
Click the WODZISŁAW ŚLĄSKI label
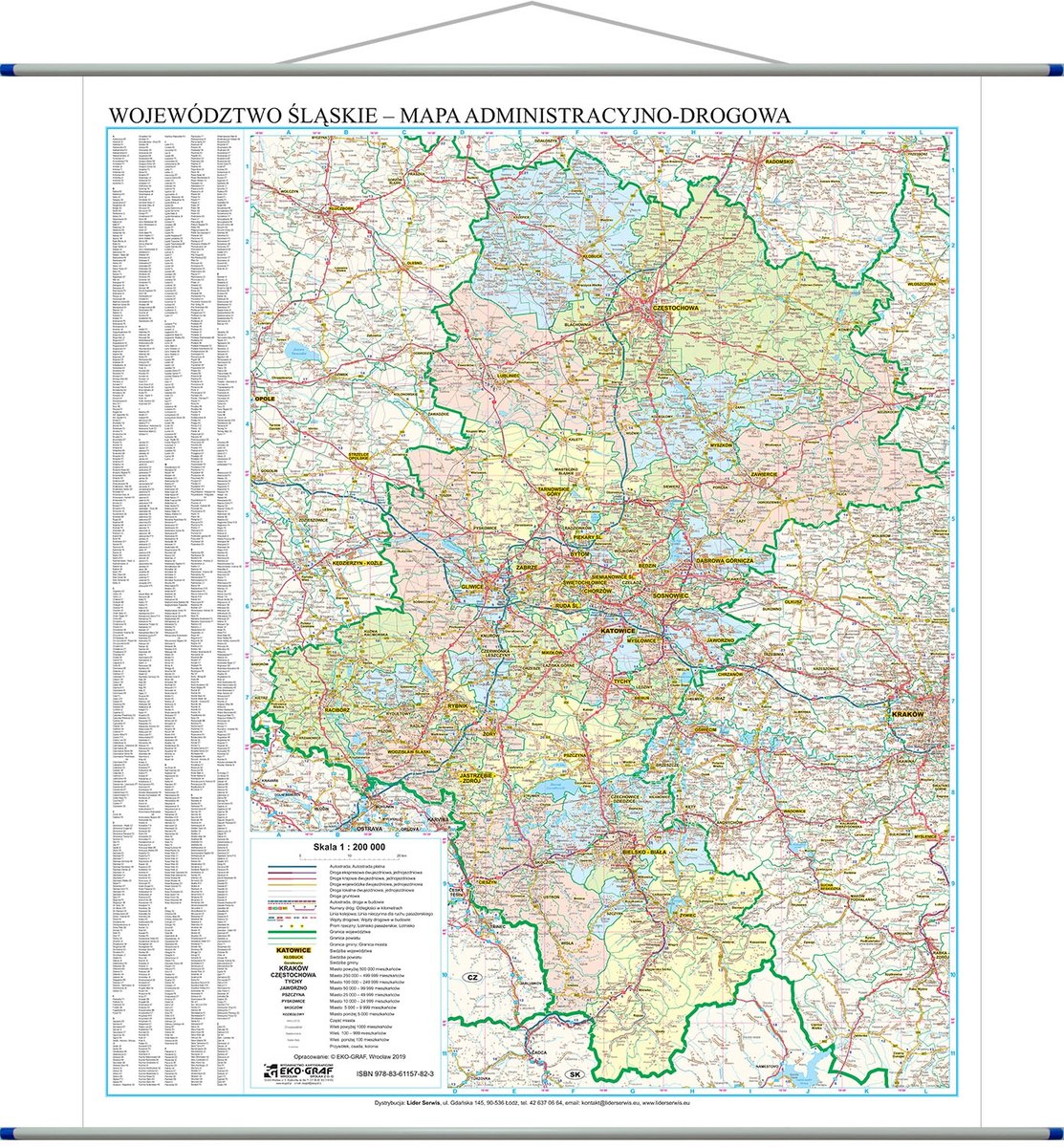click(x=408, y=752)
